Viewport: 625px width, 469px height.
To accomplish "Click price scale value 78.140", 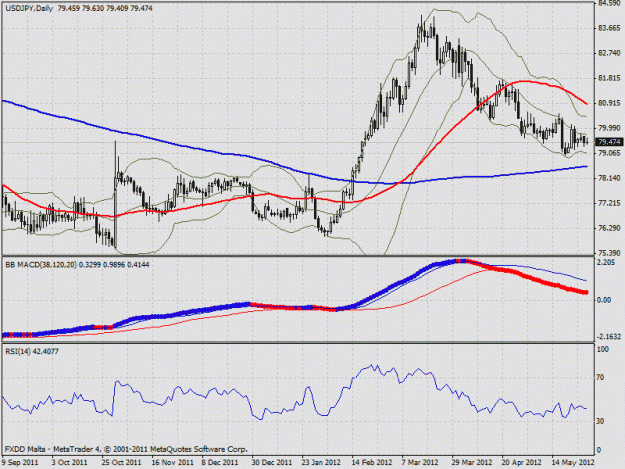I will click(609, 178).
